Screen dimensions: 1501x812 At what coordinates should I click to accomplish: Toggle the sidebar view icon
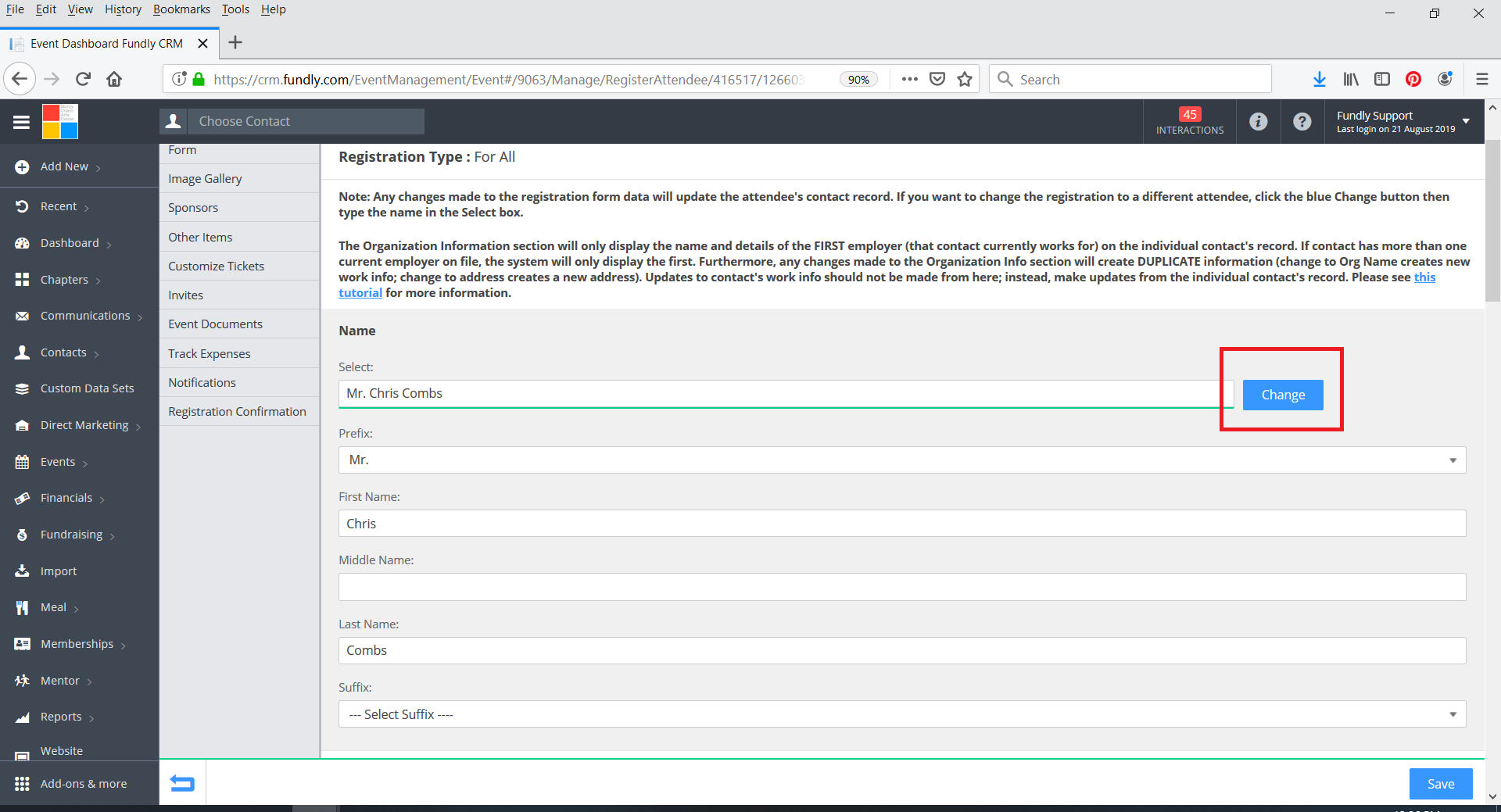pyautogui.click(x=1382, y=79)
